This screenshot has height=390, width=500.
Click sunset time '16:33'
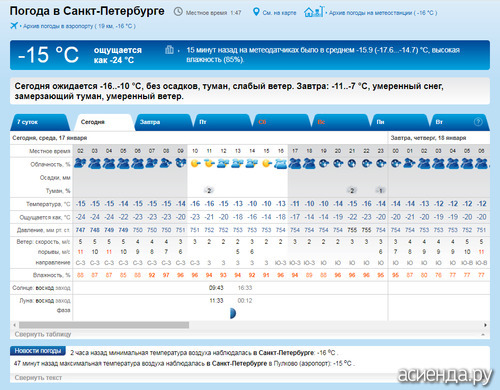pos(245,288)
